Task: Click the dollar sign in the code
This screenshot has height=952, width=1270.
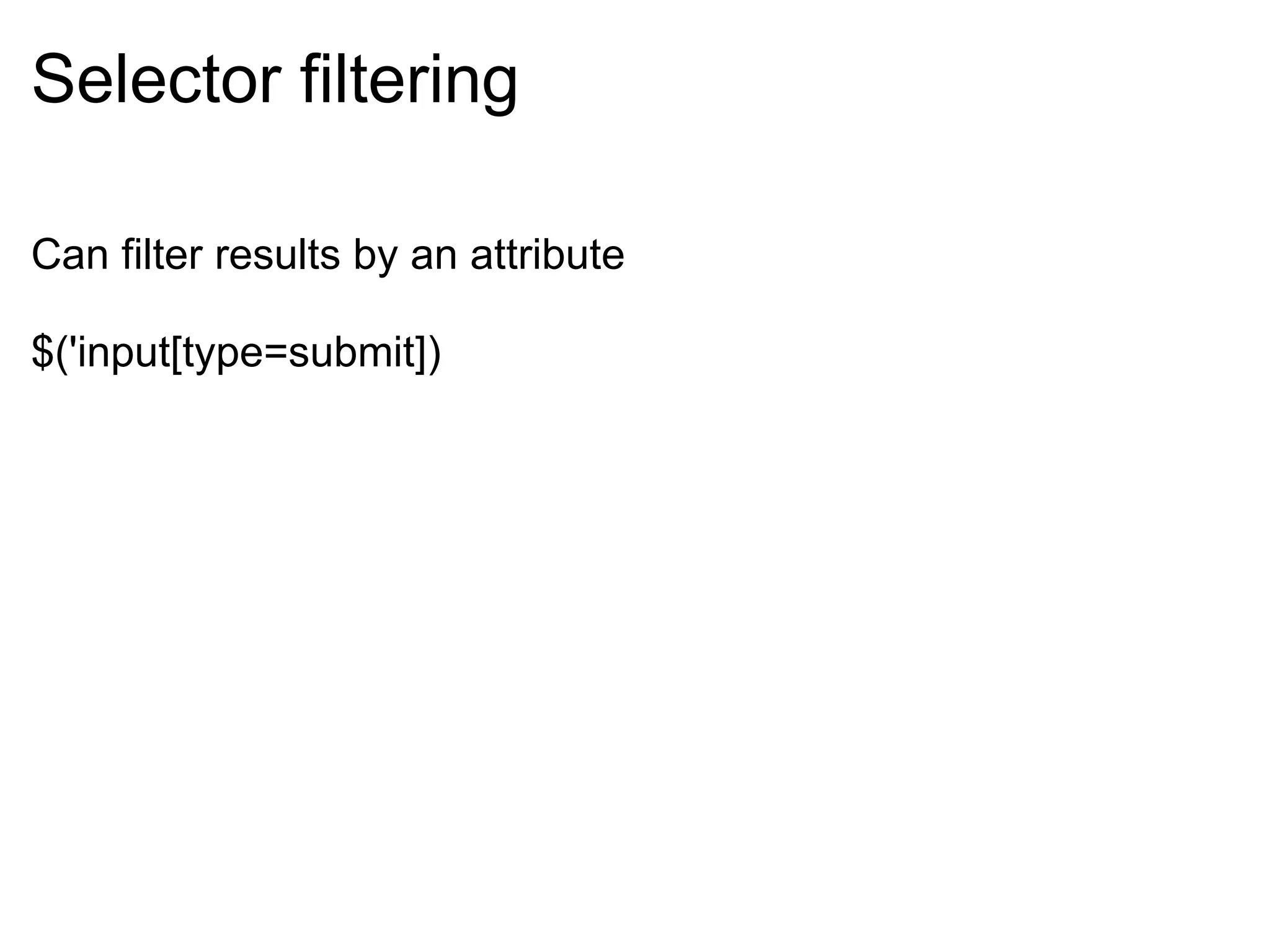Action: (43, 352)
